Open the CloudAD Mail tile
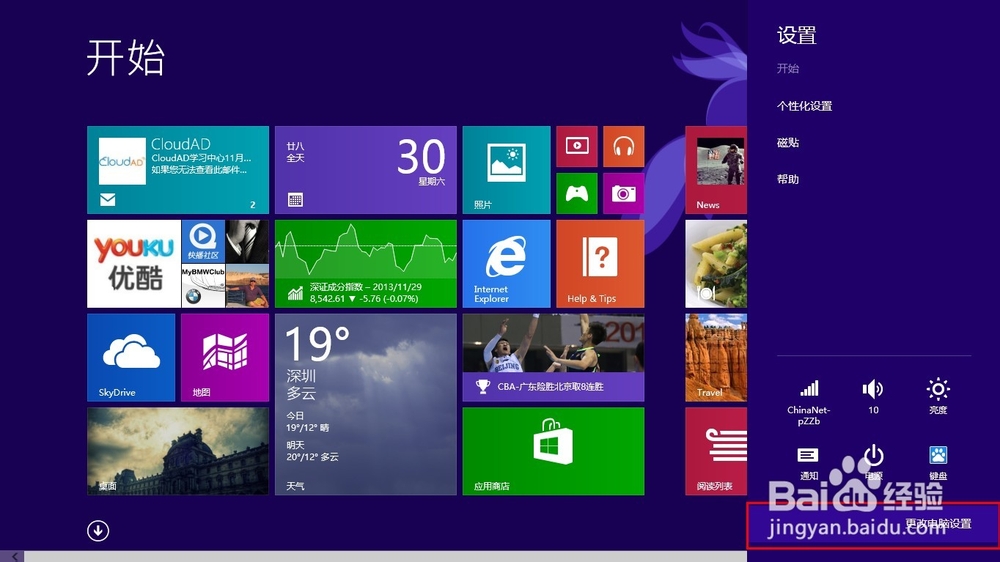Image resolution: width=1000 pixels, height=562 pixels. pyautogui.click(x=178, y=170)
